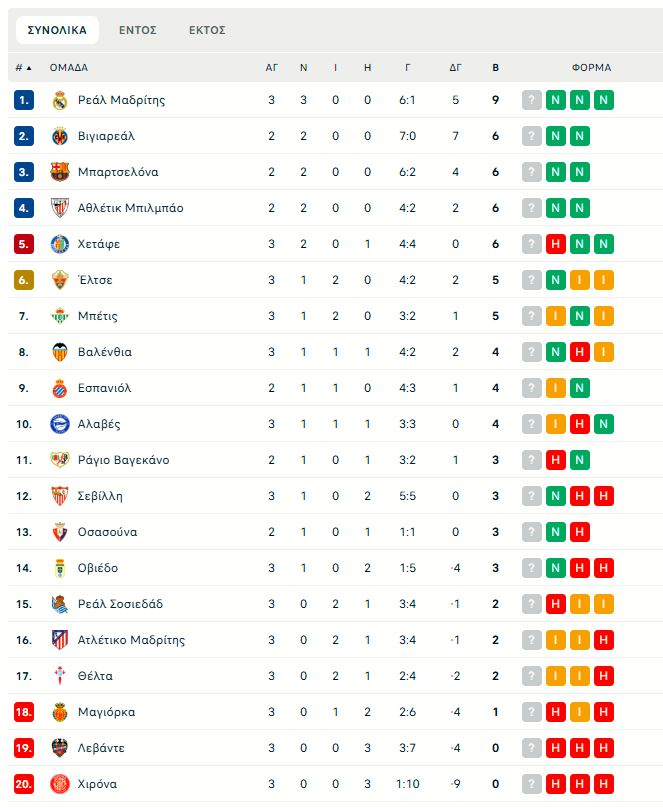663x808 pixels.
Task: Sort by the ΔΓ goal difference header
Action: tap(455, 68)
